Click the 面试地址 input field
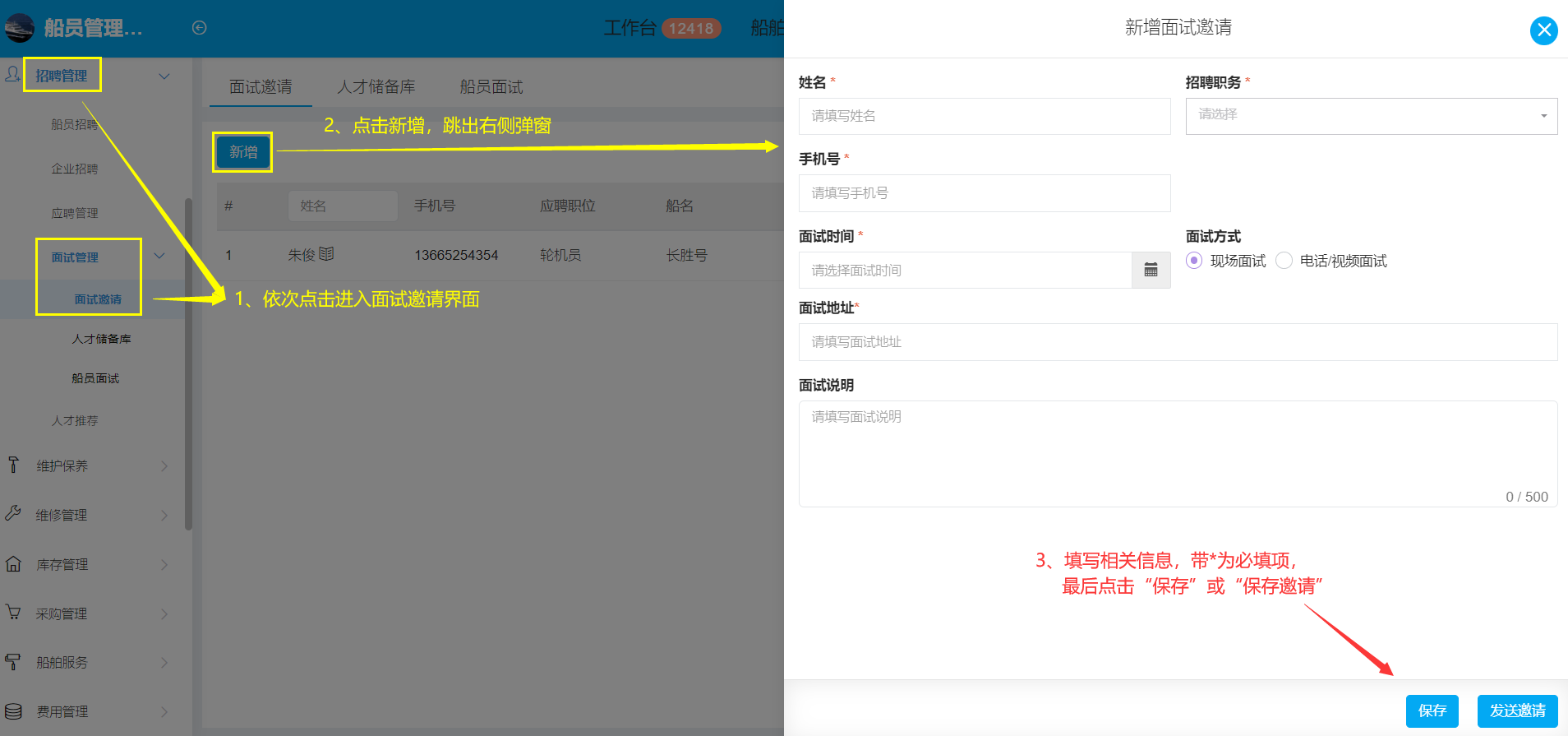Image resolution: width=1568 pixels, height=736 pixels. click(x=1178, y=342)
